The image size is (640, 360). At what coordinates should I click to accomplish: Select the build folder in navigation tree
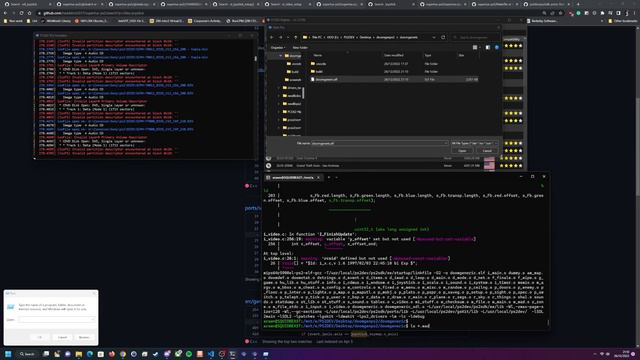293,72
